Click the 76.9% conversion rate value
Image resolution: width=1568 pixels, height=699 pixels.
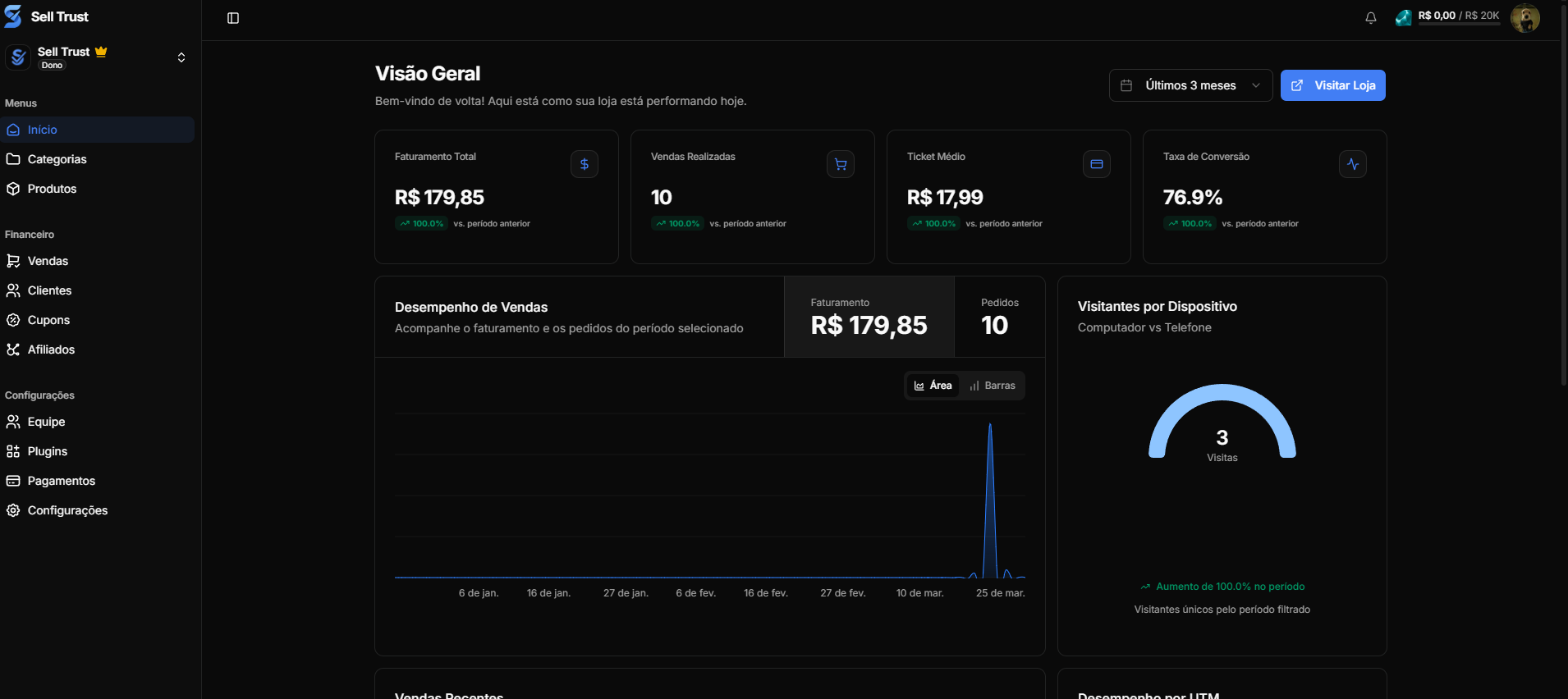1193,198
